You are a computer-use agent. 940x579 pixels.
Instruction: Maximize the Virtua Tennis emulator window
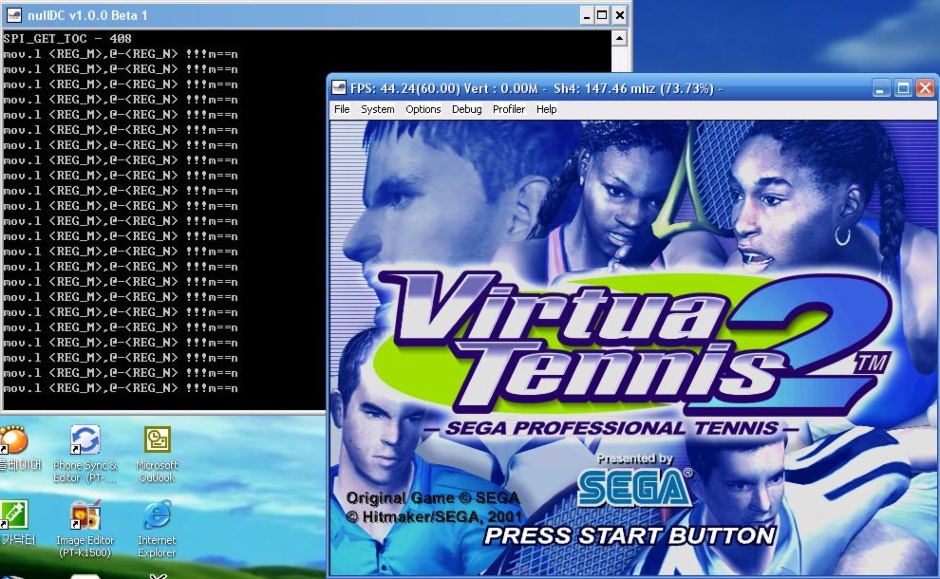tap(903, 89)
